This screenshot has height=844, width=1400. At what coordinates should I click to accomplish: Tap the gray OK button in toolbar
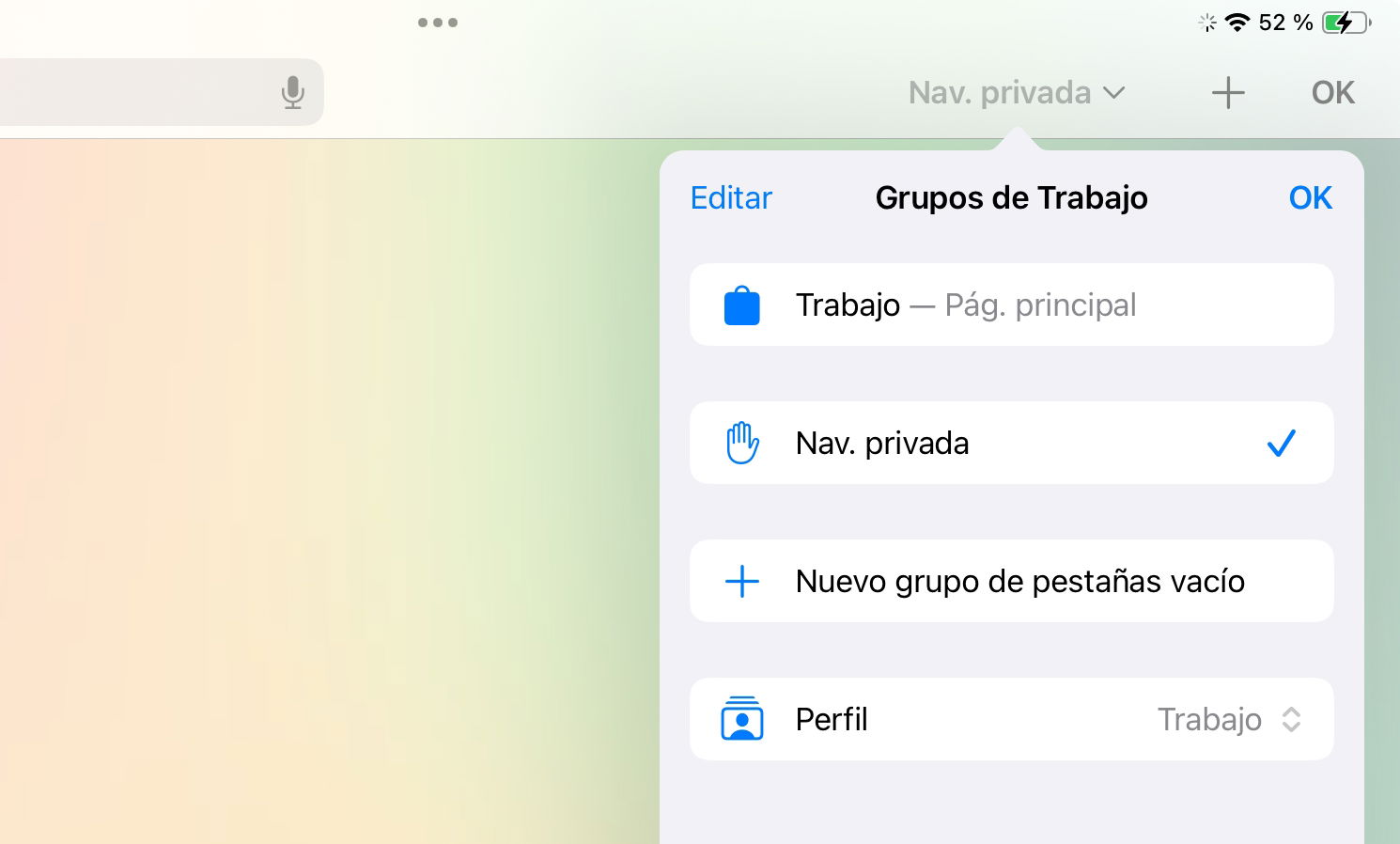pos(1332,92)
